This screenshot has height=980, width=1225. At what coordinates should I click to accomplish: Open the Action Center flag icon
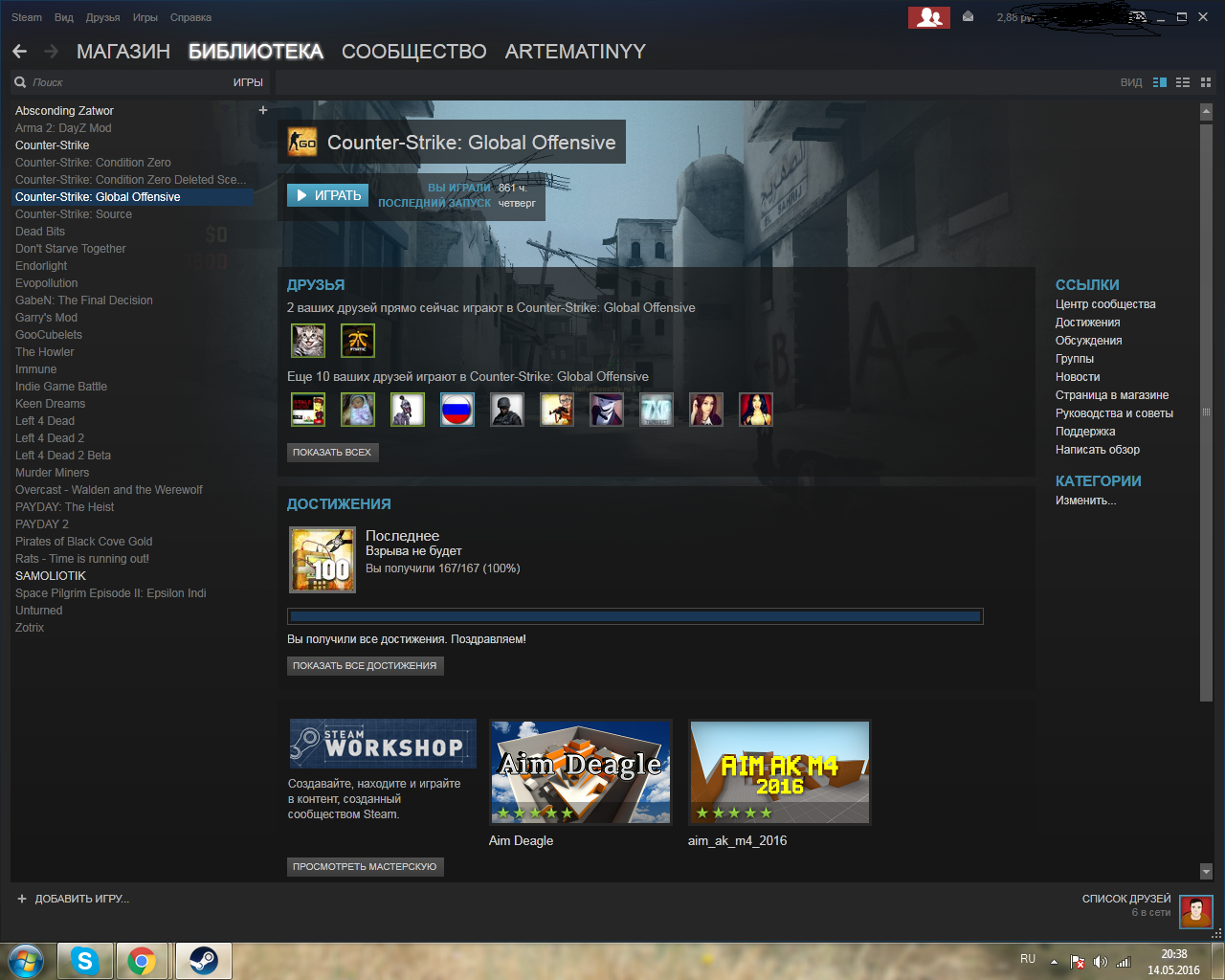click(x=1078, y=962)
